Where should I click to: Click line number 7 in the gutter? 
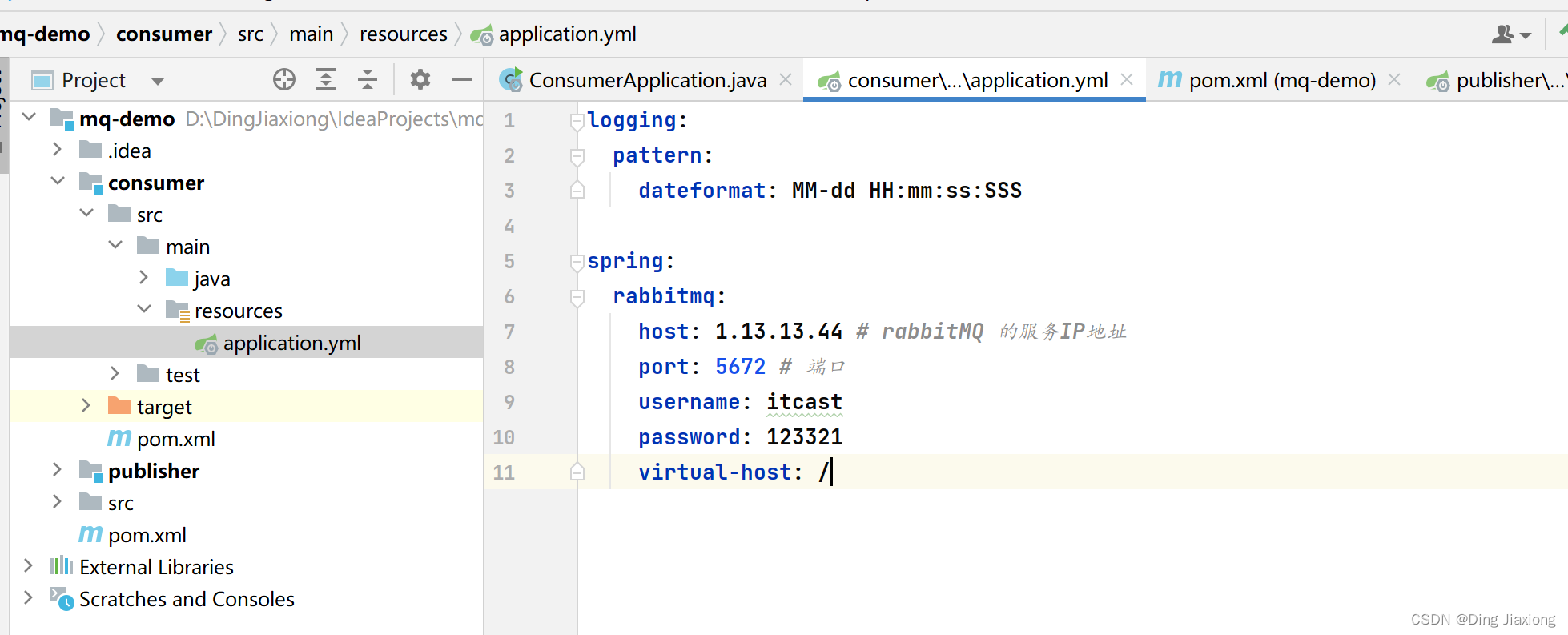(x=509, y=332)
